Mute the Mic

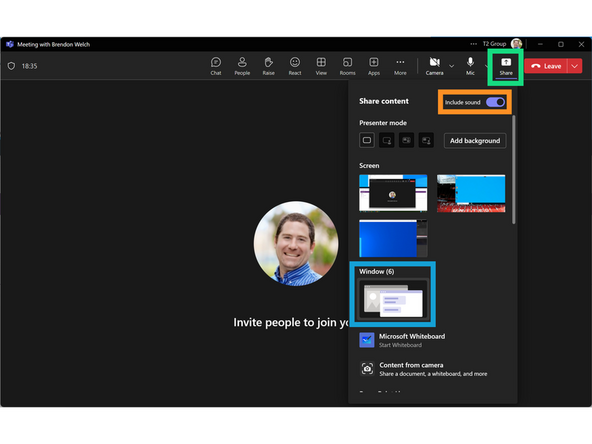(x=470, y=66)
